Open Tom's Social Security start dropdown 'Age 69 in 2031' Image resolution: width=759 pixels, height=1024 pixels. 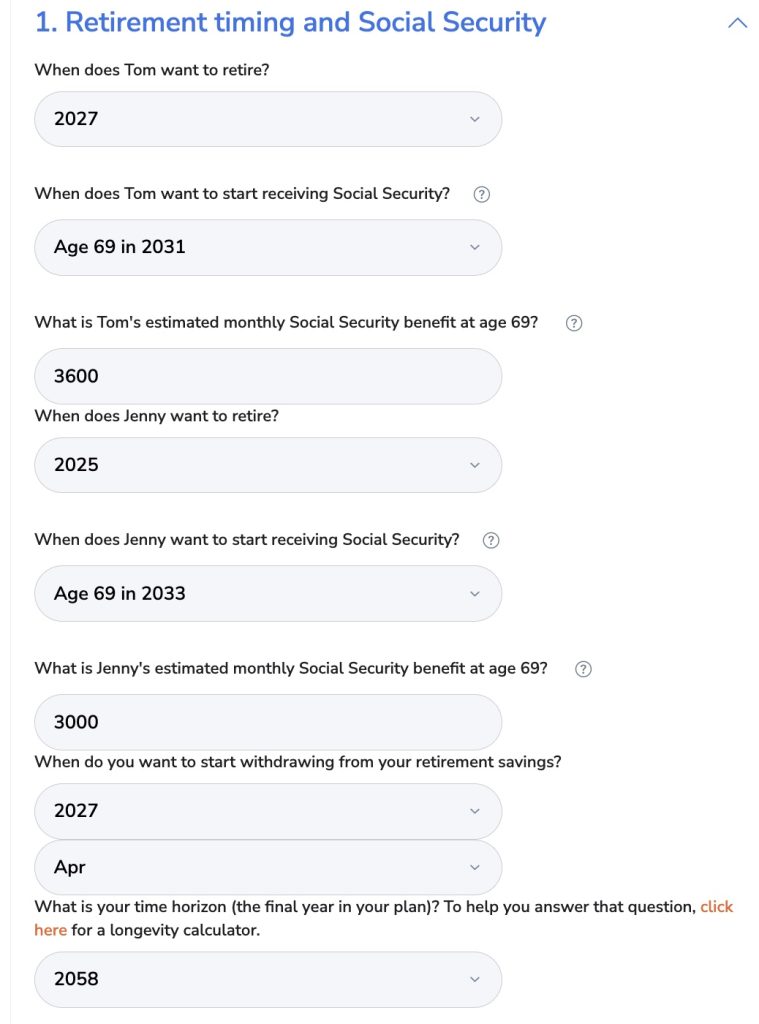(267, 247)
